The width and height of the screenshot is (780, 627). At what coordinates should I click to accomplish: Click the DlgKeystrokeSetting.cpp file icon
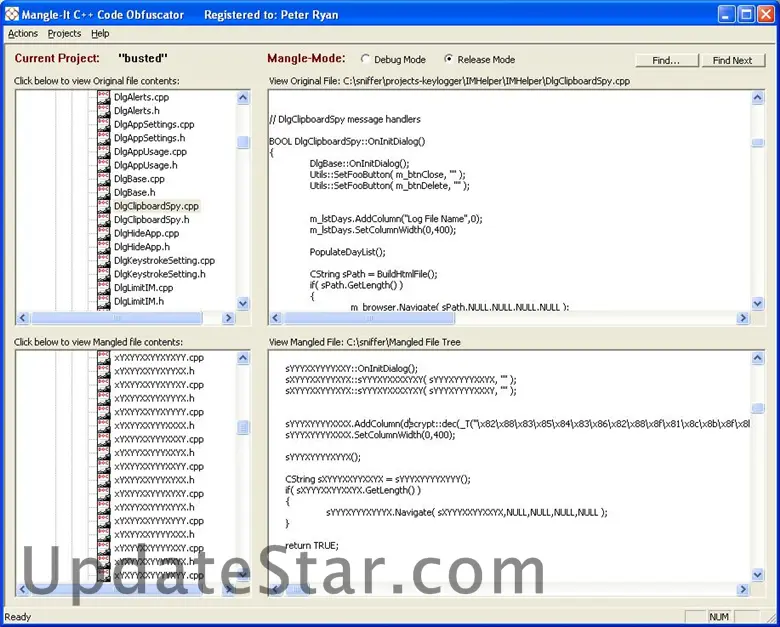pos(103,260)
